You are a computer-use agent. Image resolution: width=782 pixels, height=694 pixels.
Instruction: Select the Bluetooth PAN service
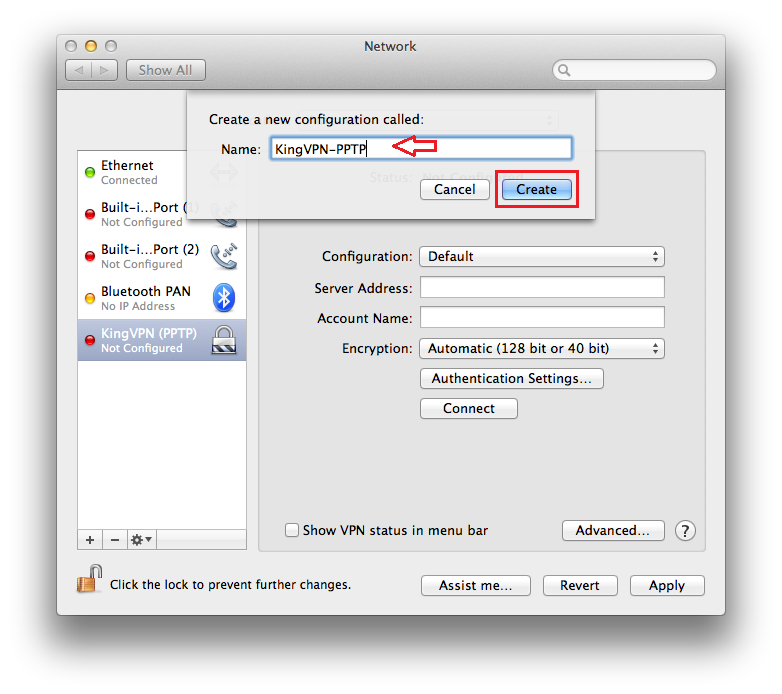(x=162, y=298)
